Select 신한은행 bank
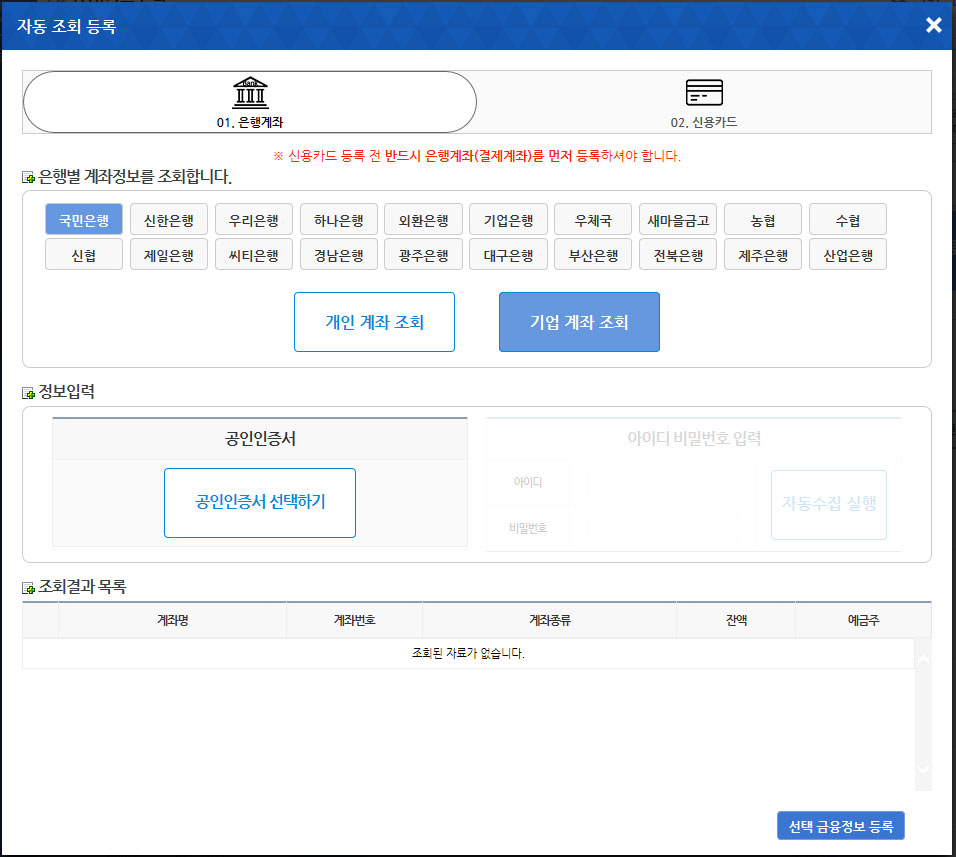 [169, 219]
